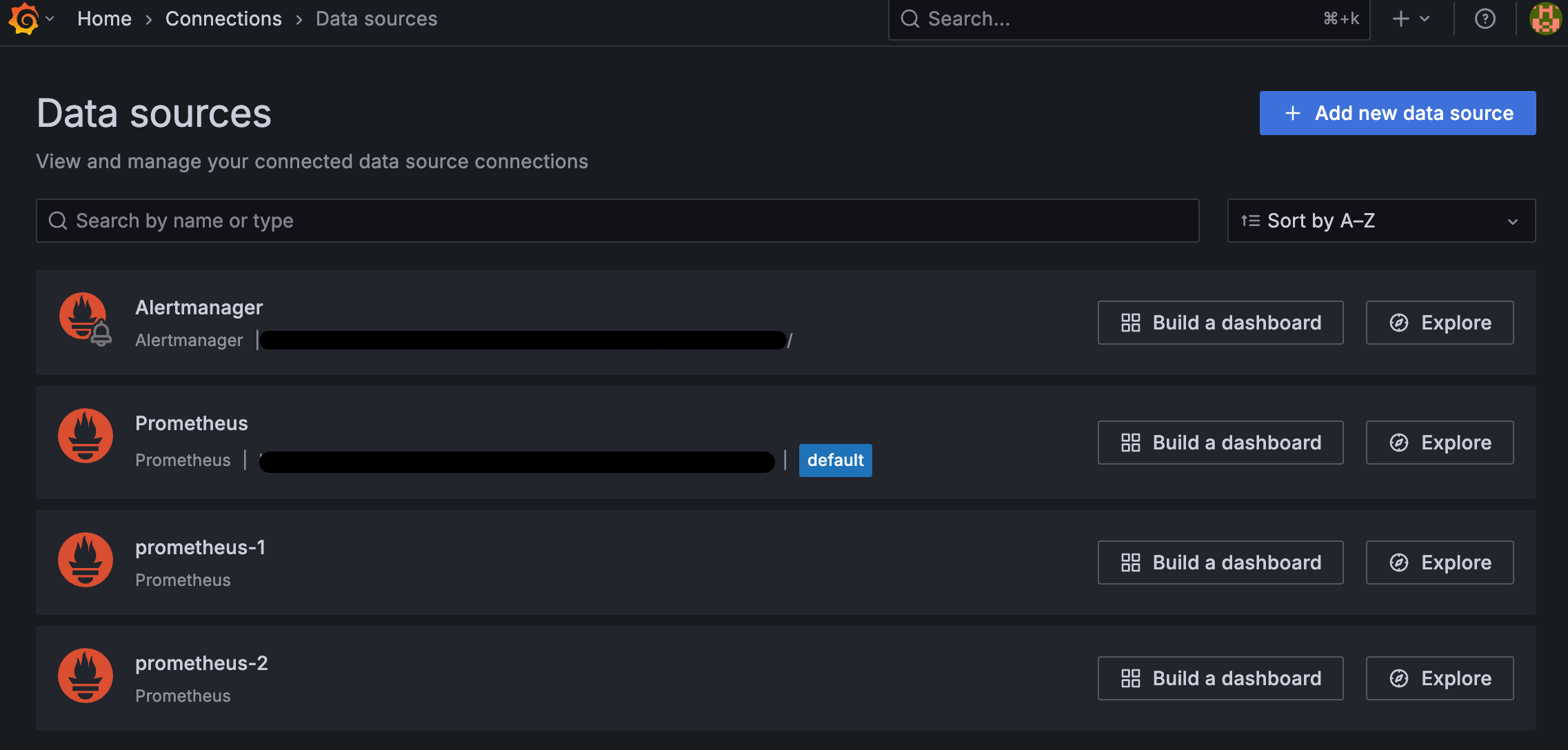Open the prometheus-1 data source name link
1568x750 pixels.
click(x=200, y=547)
